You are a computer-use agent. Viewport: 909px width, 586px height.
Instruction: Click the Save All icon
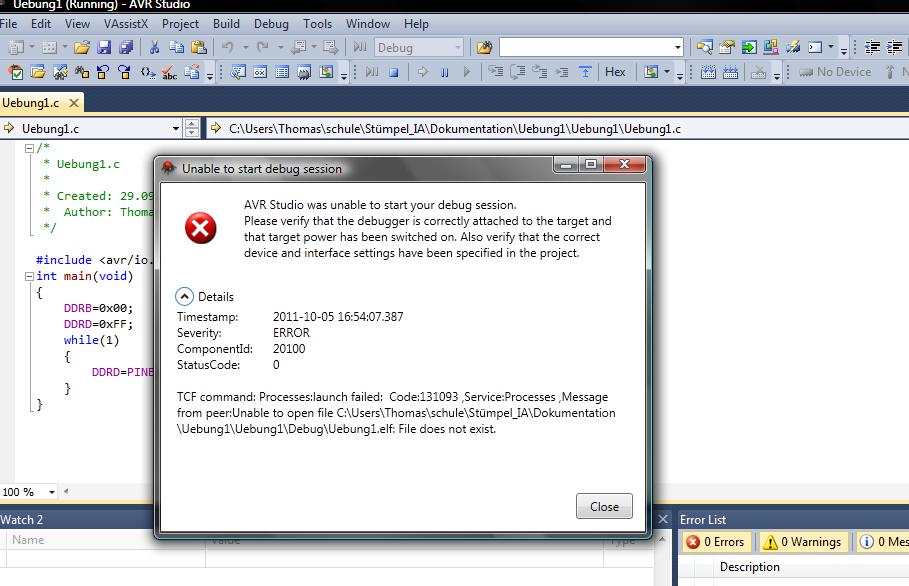(126, 47)
